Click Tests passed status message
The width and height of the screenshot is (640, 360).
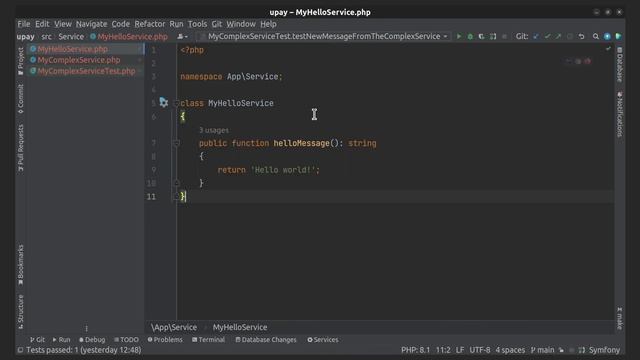(x=83, y=350)
